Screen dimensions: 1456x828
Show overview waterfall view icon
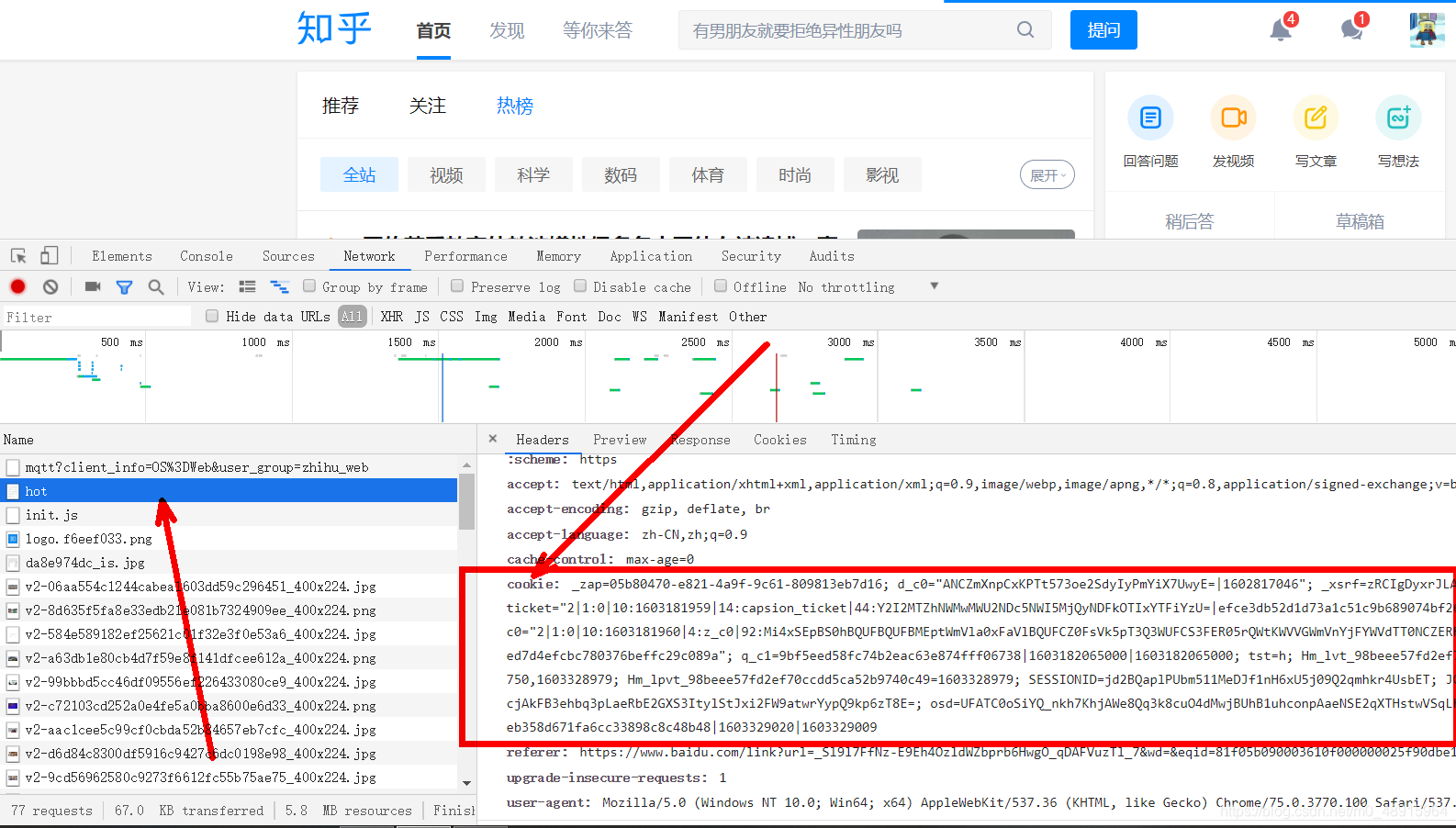[279, 287]
